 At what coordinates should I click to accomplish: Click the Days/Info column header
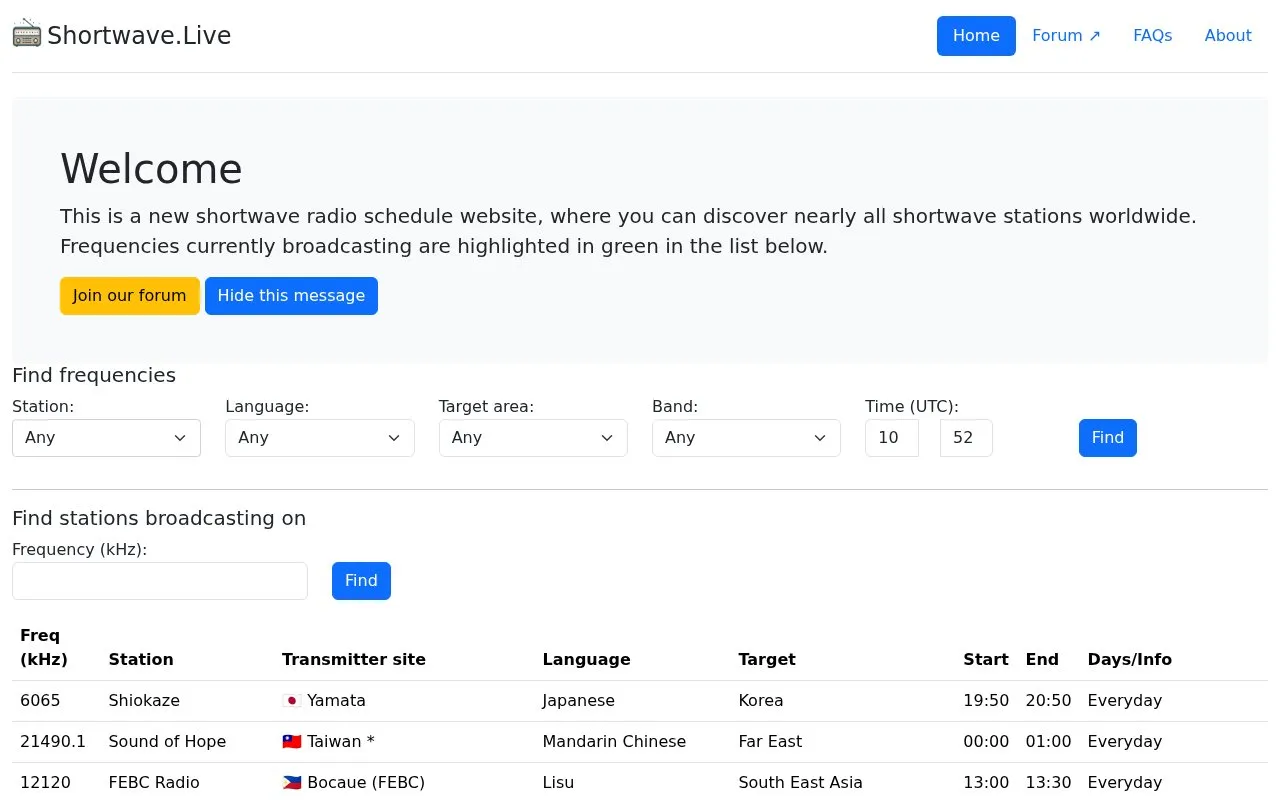[1130, 659]
